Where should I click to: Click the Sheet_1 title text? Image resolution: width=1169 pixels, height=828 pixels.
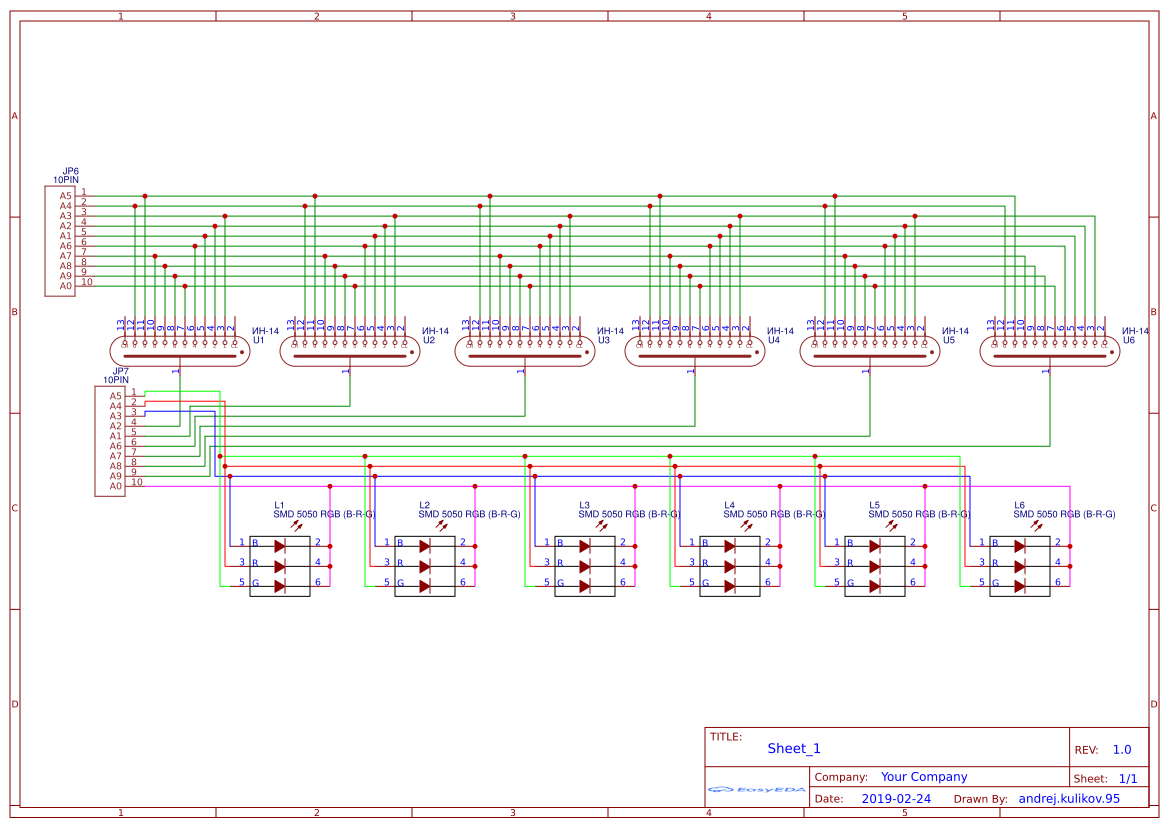pos(794,748)
